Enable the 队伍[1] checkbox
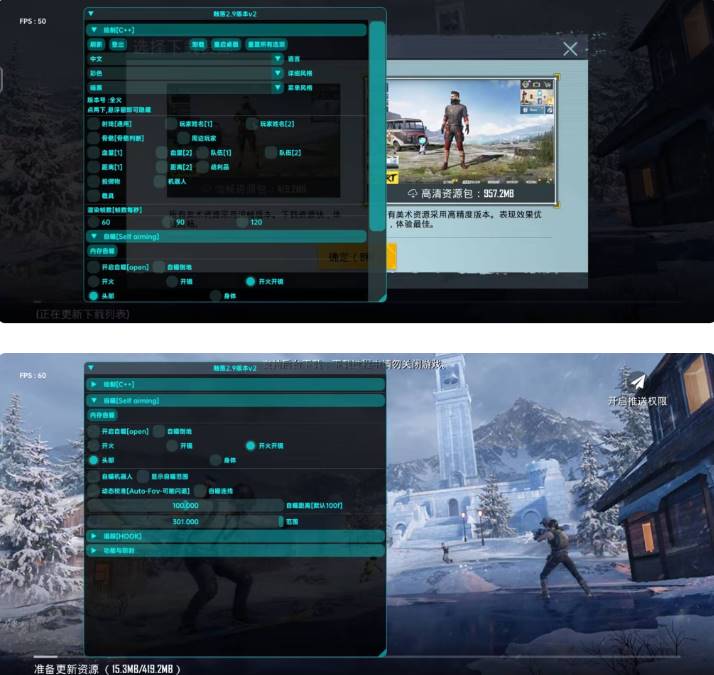Image resolution: width=714 pixels, height=675 pixels. [x=203, y=153]
